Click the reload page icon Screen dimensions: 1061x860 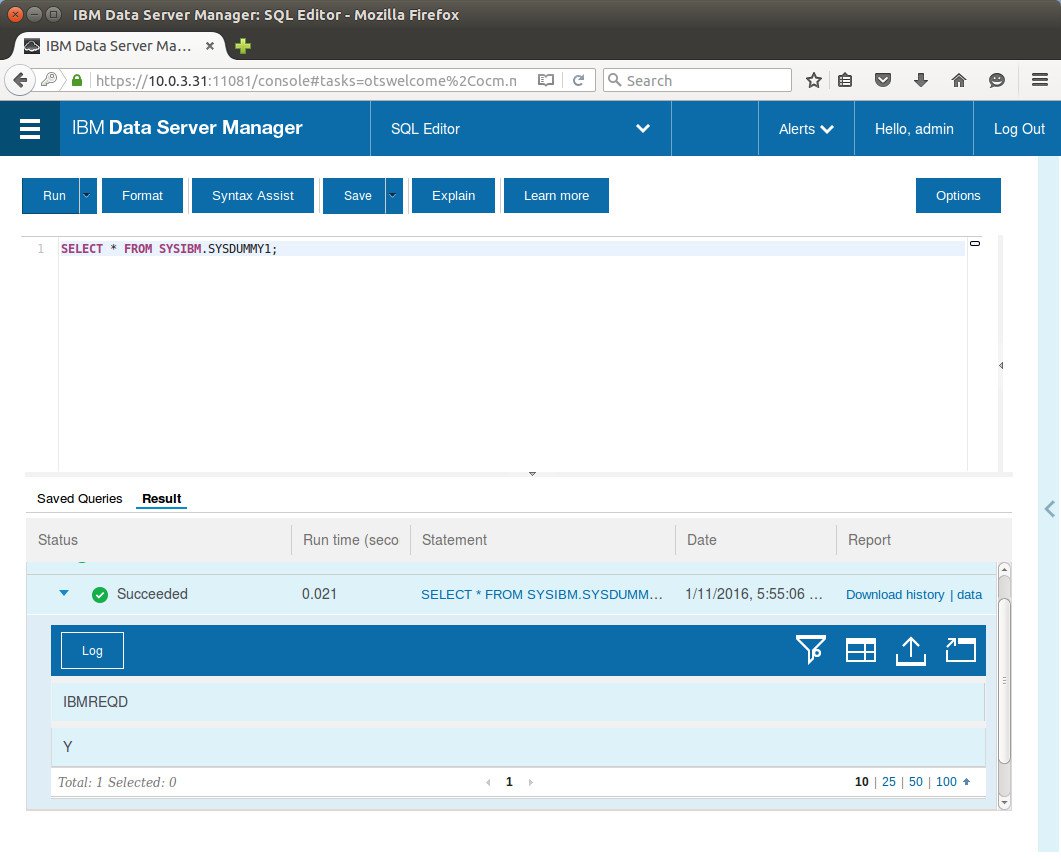579,81
